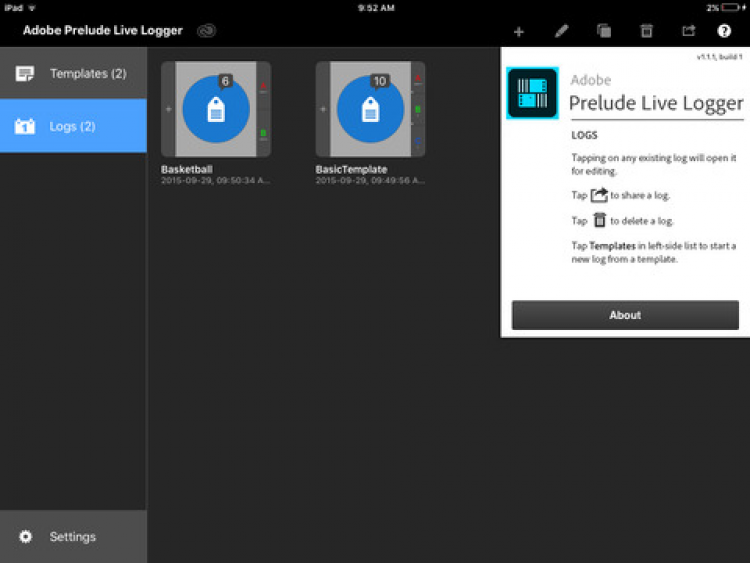Tap the About button
The height and width of the screenshot is (563, 750).
point(625,315)
